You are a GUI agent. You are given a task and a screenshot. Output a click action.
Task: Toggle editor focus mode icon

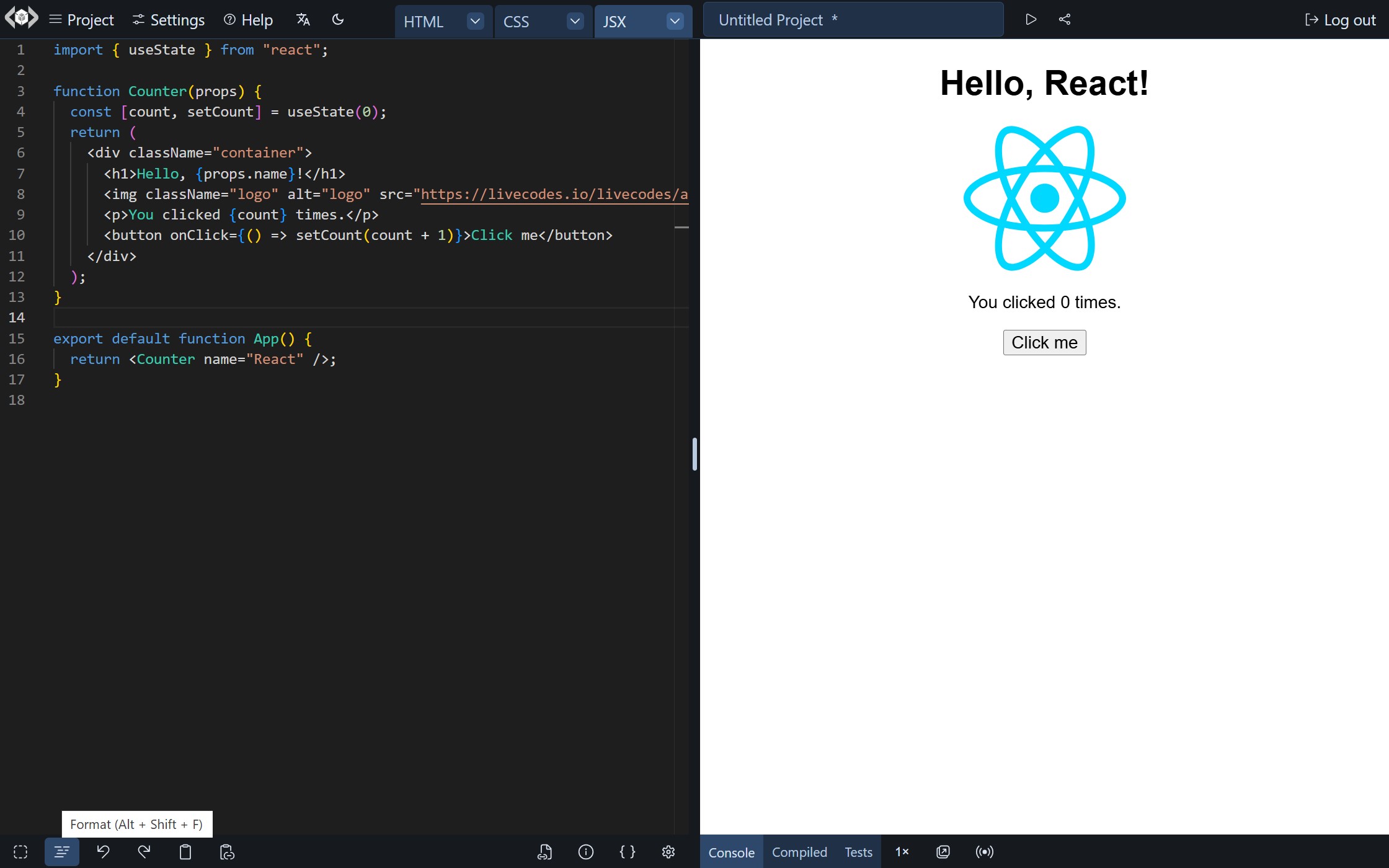pos(20,852)
